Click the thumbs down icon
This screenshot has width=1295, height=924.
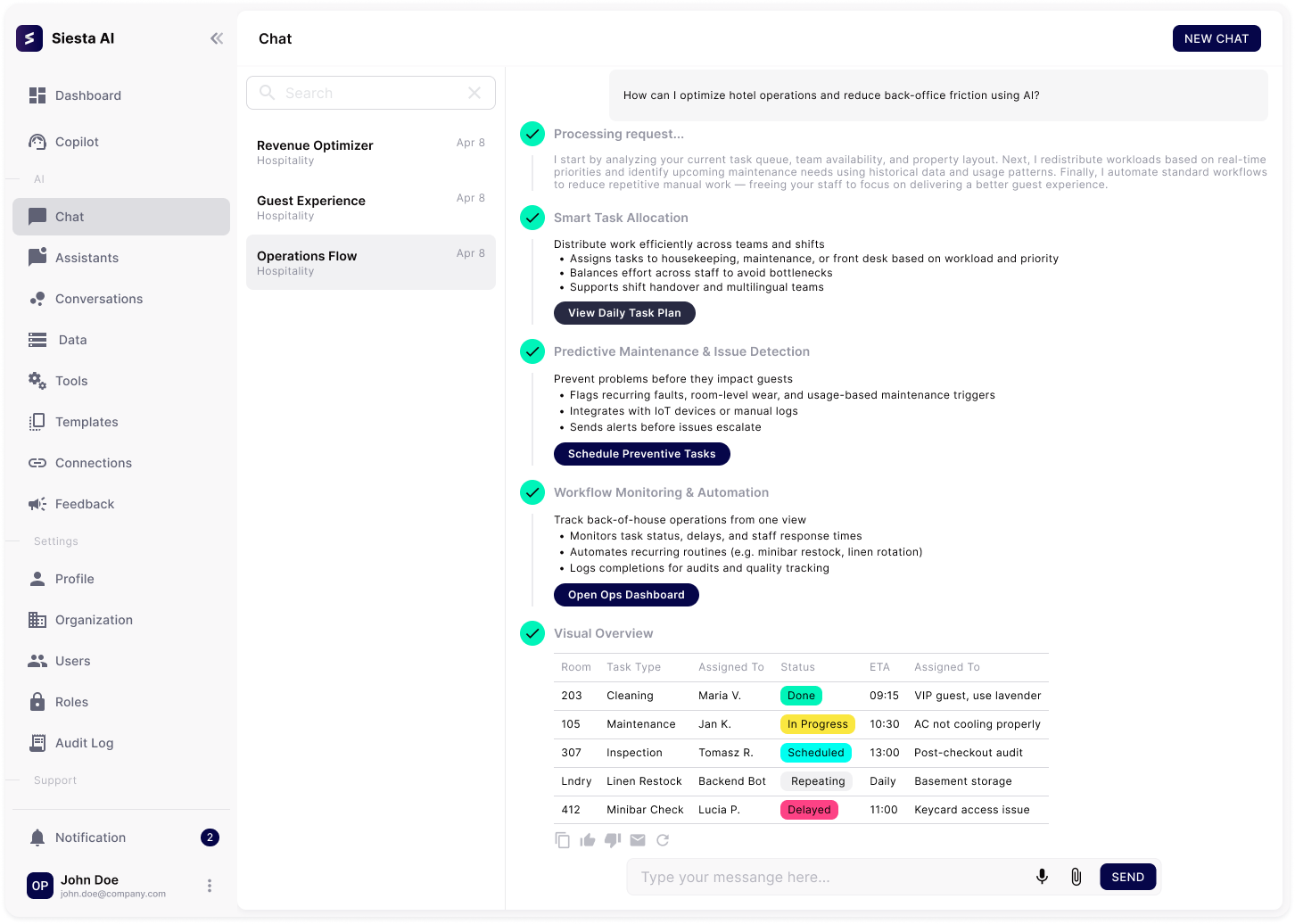[613, 840]
